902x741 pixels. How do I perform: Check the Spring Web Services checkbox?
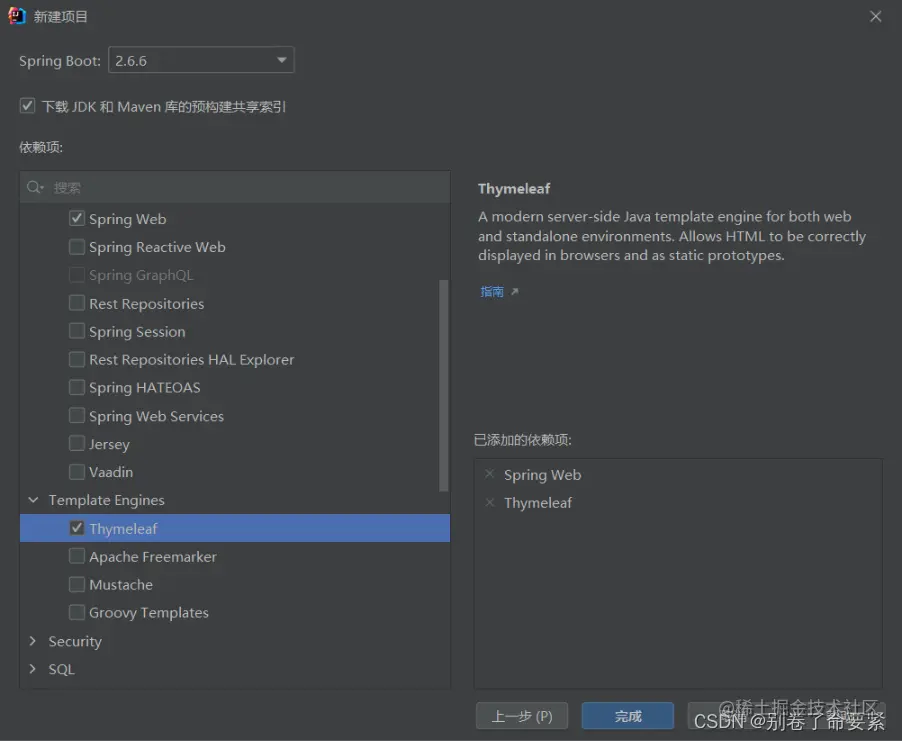click(x=77, y=415)
